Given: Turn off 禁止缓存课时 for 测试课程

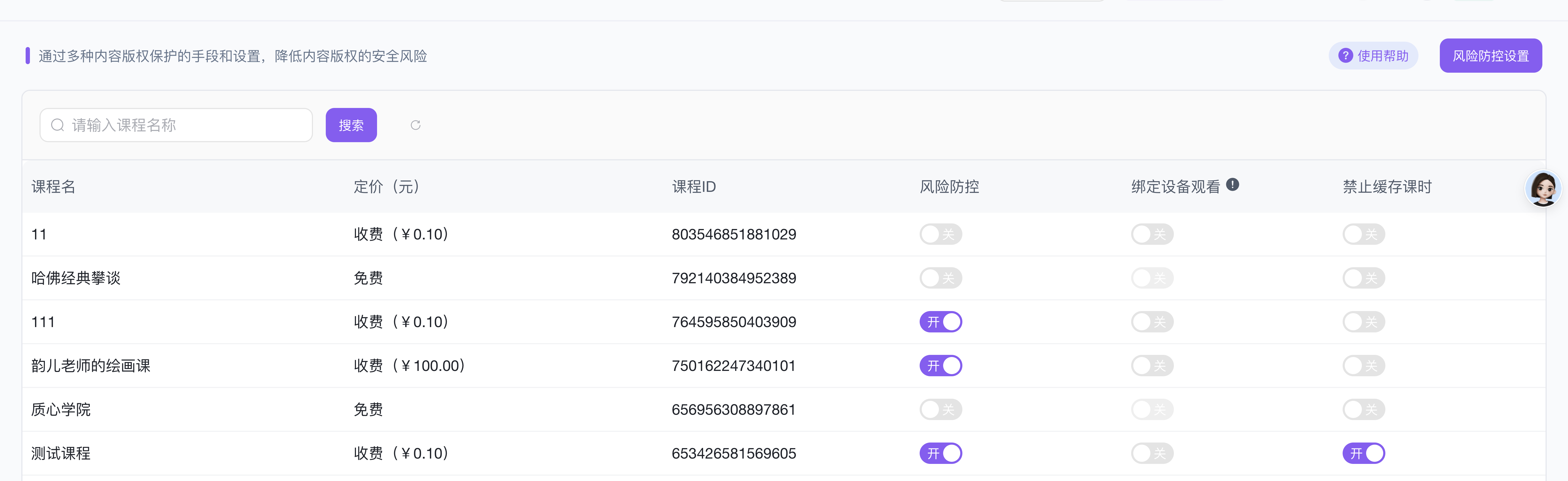Looking at the screenshot, I should [1363, 453].
